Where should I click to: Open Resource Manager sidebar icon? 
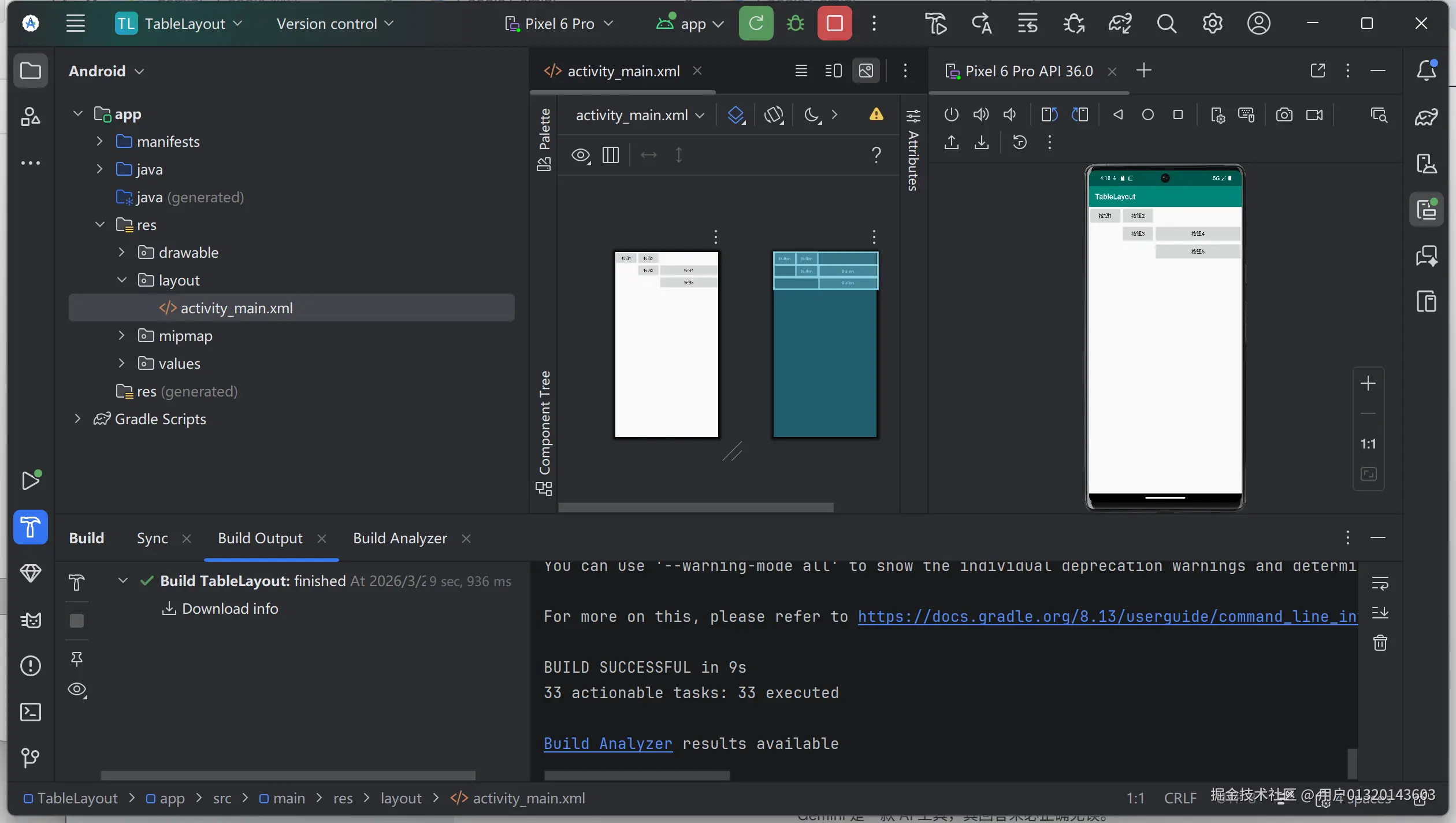pyautogui.click(x=31, y=116)
